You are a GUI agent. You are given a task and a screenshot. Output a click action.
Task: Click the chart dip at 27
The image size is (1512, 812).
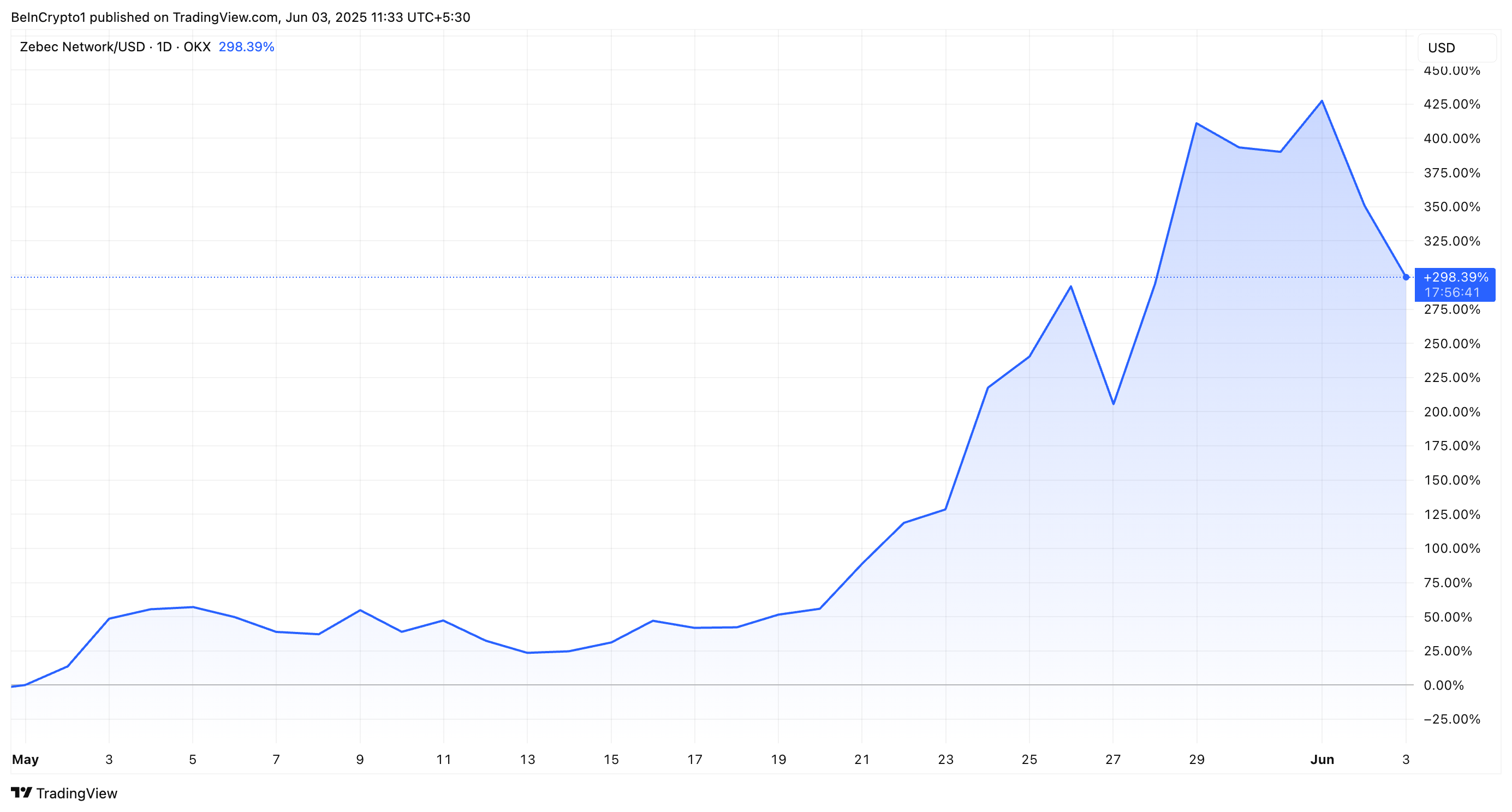1113,404
